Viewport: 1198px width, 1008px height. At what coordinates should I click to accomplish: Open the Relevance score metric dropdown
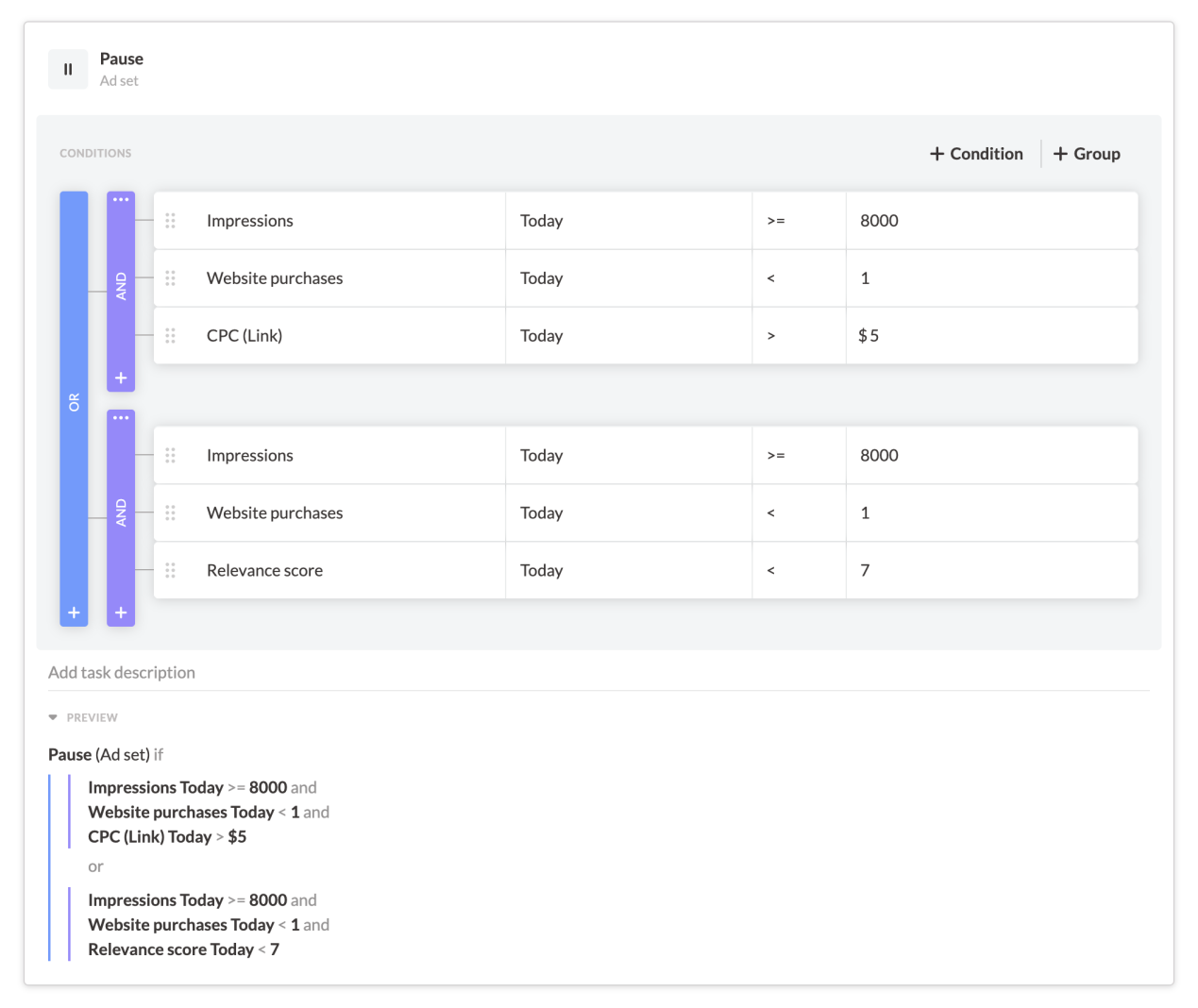330,571
